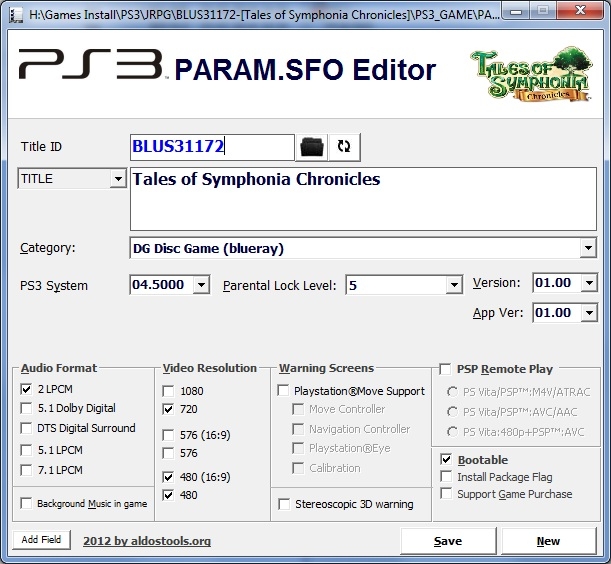Minimize the PARAM.SFO Editor window
This screenshot has height=564, width=611.
(516, 11)
